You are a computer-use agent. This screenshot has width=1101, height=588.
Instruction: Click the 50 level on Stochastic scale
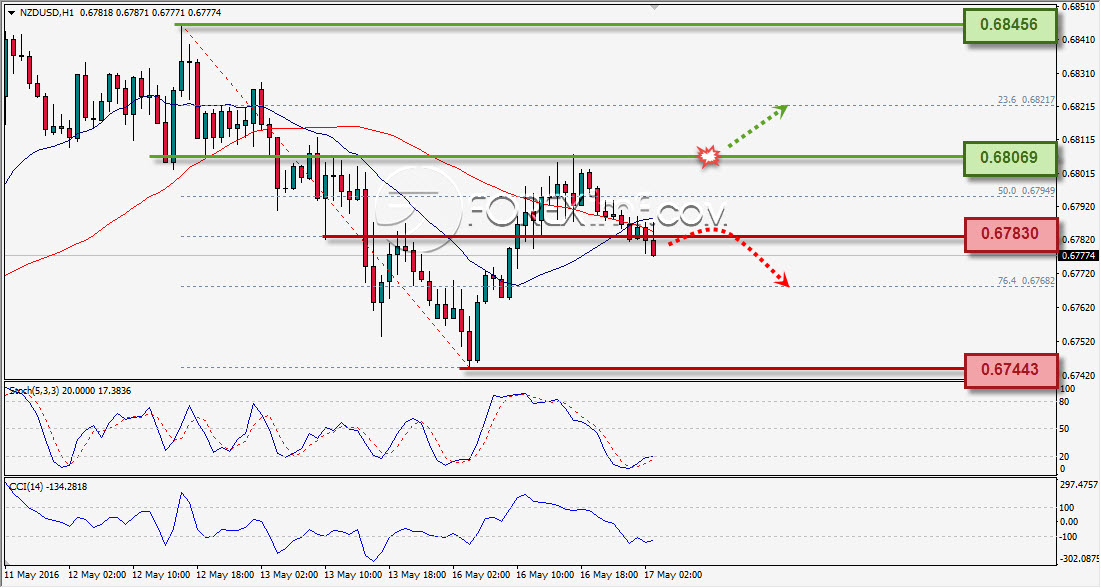pos(1064,429)
